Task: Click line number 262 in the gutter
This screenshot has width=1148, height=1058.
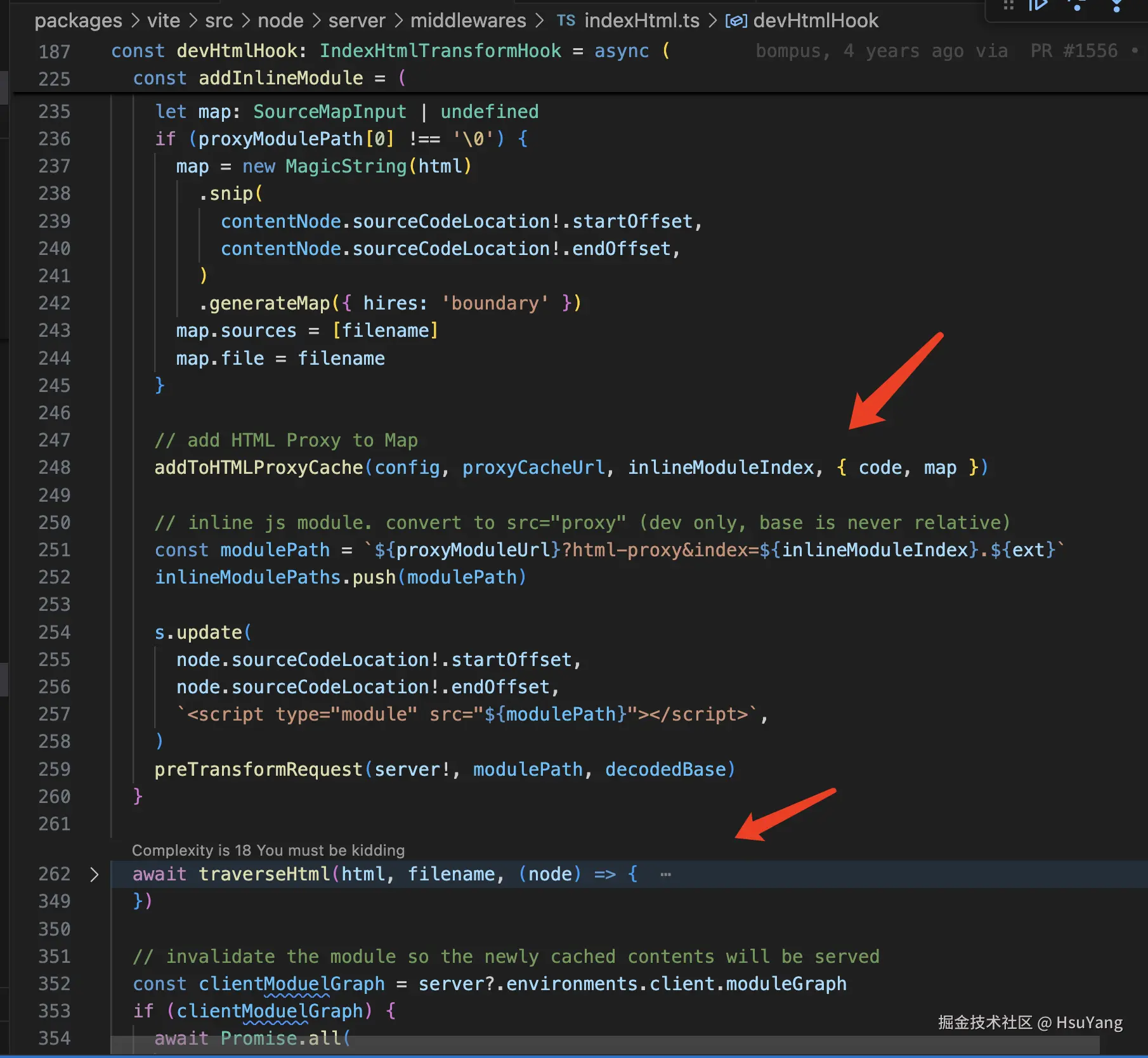Action: (x=55, y=874)
